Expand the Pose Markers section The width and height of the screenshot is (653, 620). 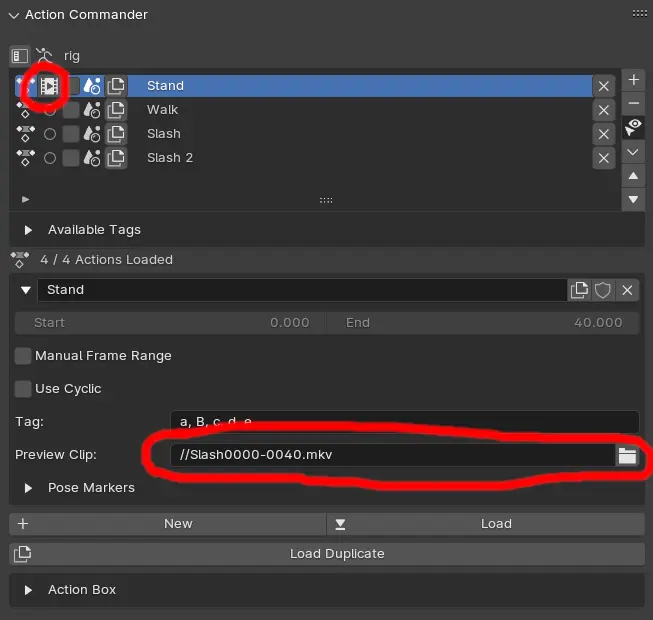coord(29,488)
